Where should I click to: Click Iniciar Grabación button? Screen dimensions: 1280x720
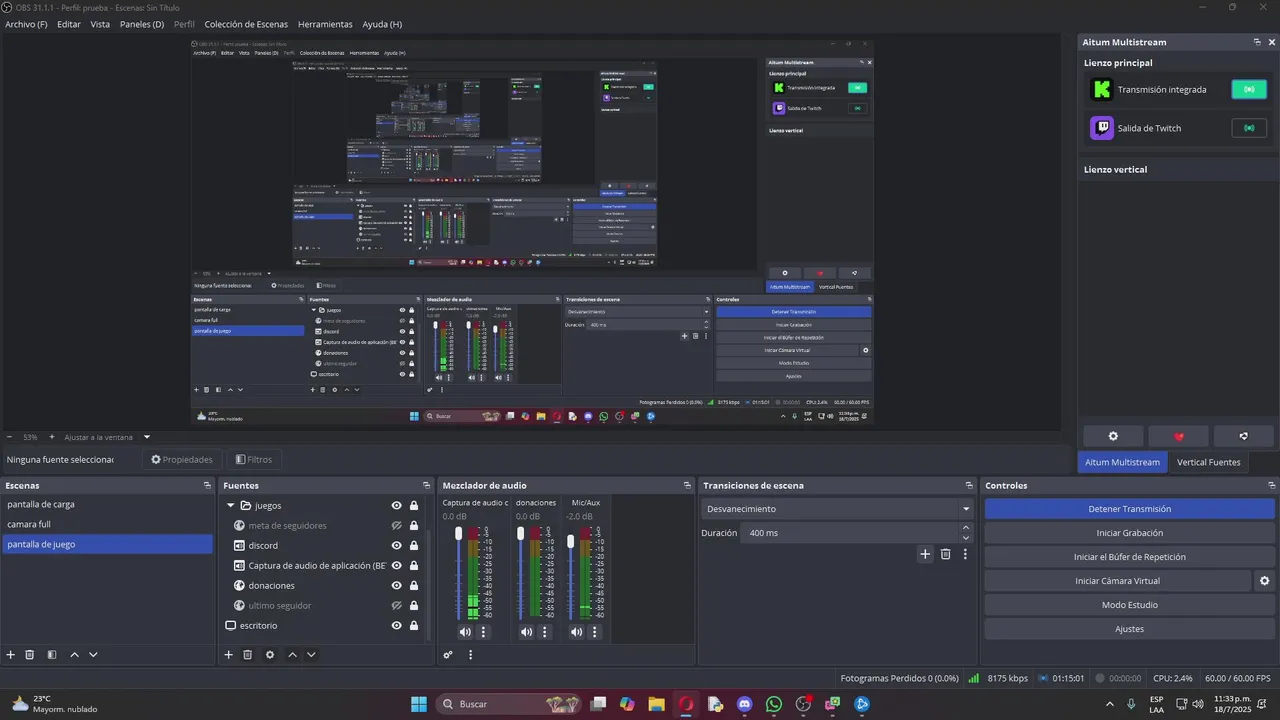click(x=1129, y=533)
